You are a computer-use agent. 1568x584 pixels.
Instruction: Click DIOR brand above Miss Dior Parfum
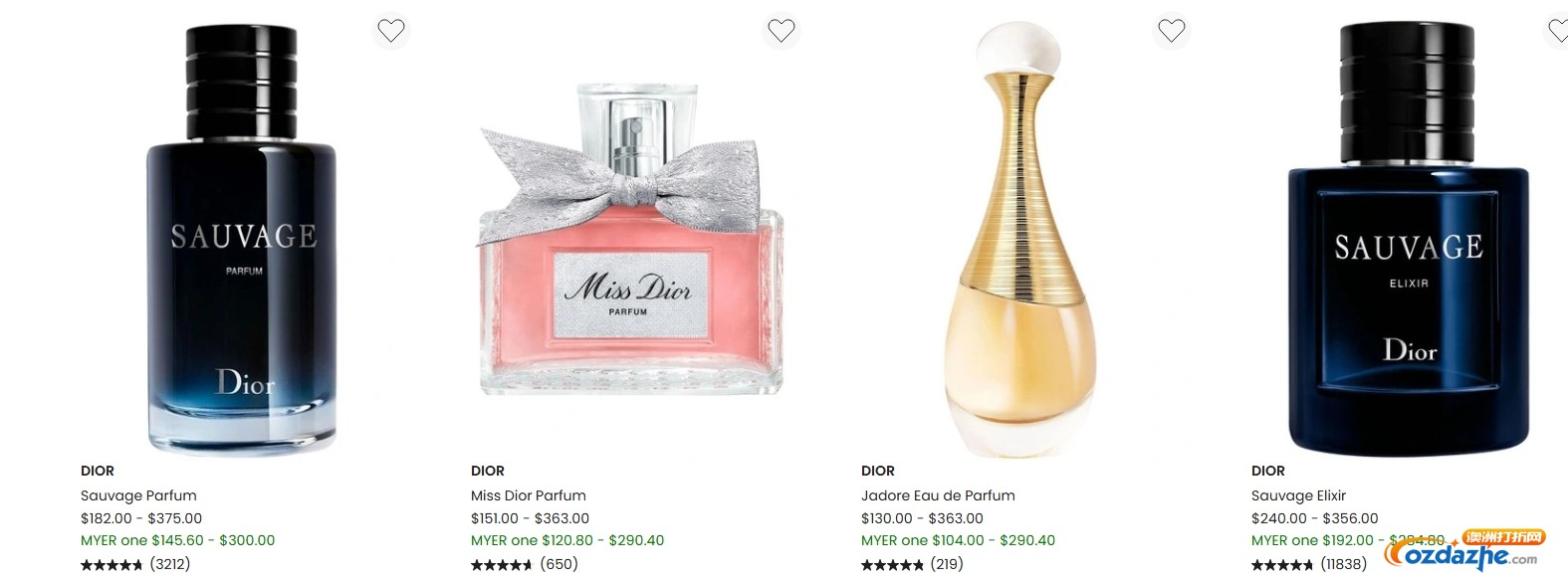(x=488, y=471)
